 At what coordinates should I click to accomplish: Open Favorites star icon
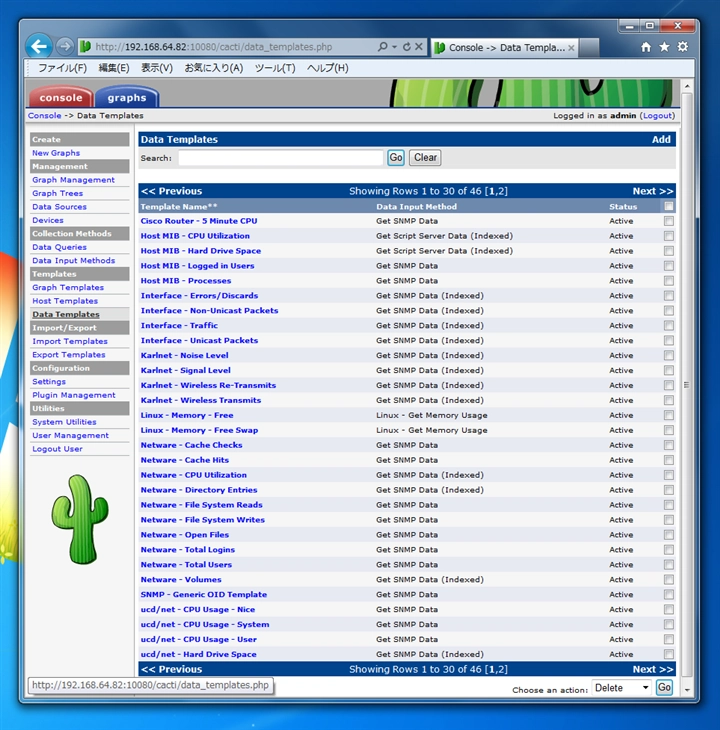[664, 47]
